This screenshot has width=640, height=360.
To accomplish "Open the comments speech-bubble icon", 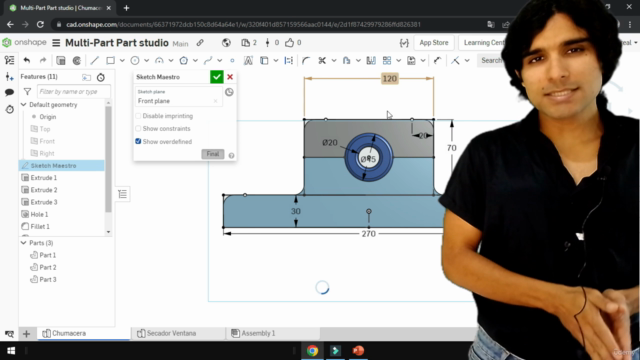I will tap(9, 92).
